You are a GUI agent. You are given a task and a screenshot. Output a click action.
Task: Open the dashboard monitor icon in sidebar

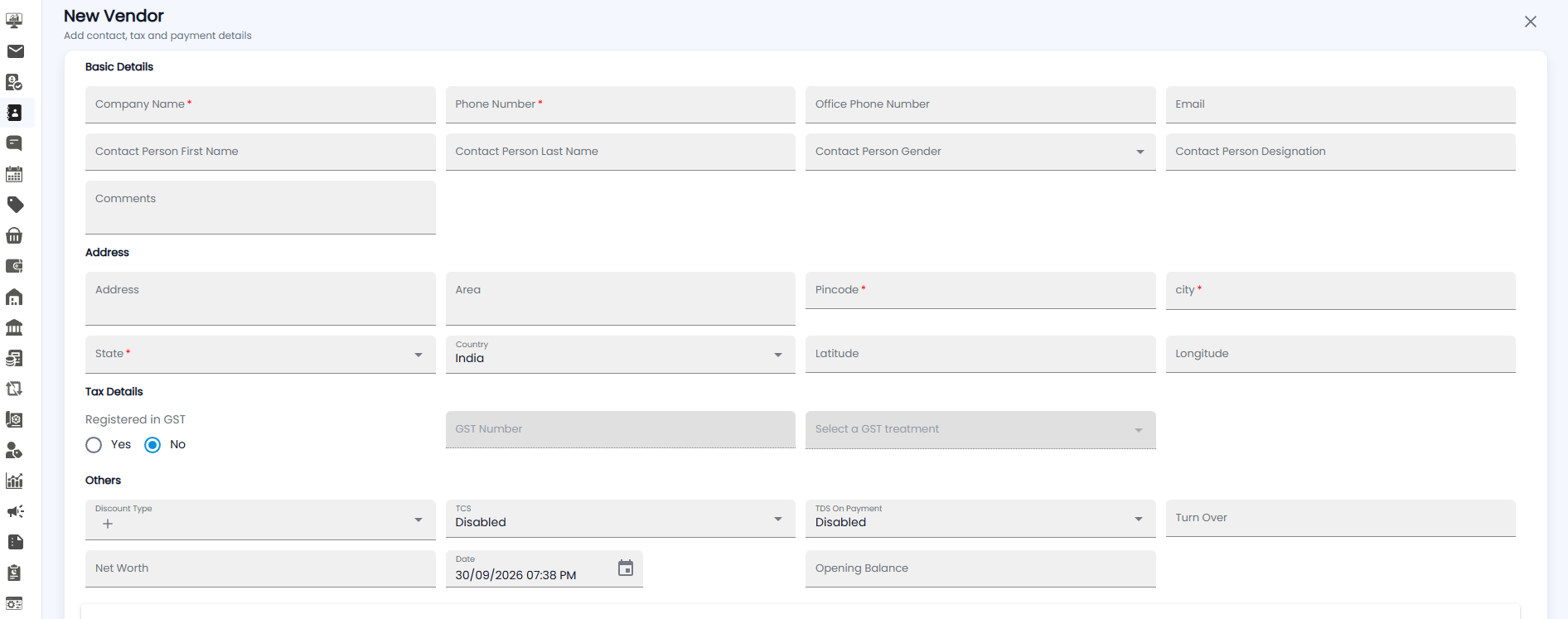(x=15, y=21)
